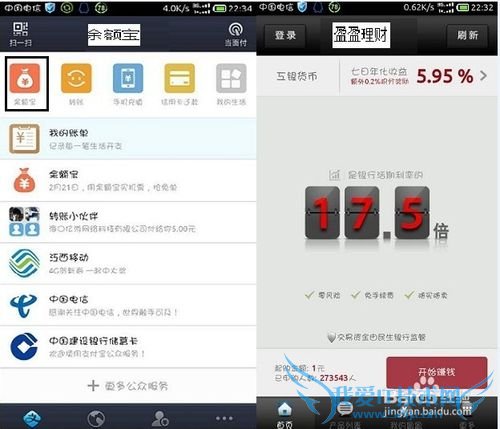Screen dimensions: 500x429
Task: Open the 中国建设银行储蓄卡 entry
Action: (x=128, y=347)
